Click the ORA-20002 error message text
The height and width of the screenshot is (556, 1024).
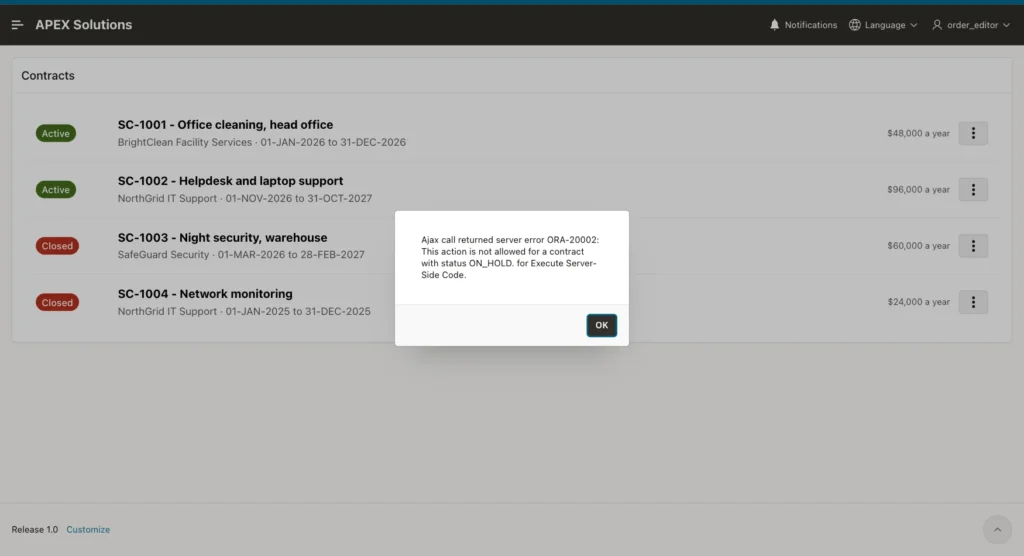pyautogui.click(x=509, y=257)
